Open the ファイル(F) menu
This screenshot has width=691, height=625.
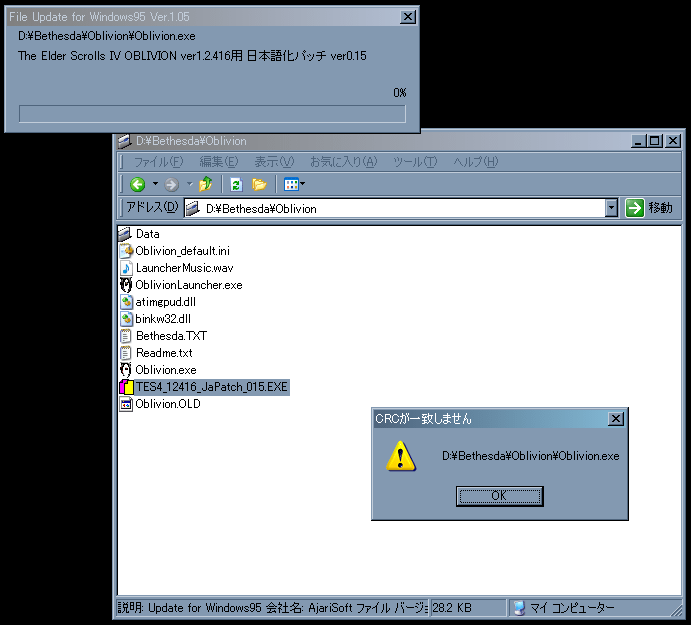click(x=158, y=162)
